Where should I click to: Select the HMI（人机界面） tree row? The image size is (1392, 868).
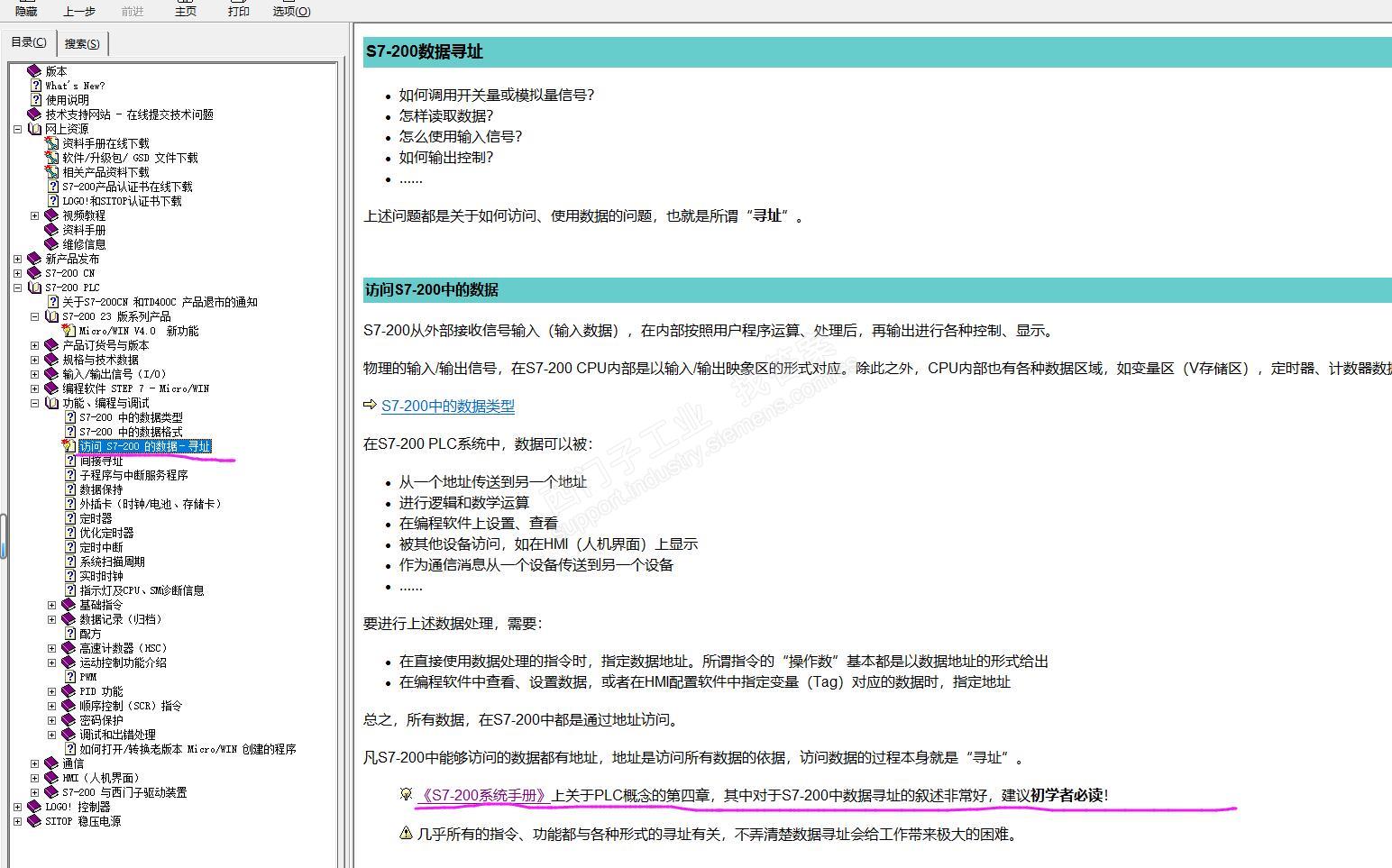[x=101, y=778]
